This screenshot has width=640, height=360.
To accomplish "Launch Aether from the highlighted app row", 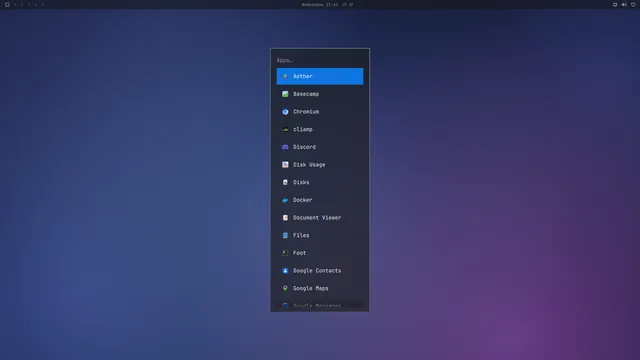I will (320, 76).
